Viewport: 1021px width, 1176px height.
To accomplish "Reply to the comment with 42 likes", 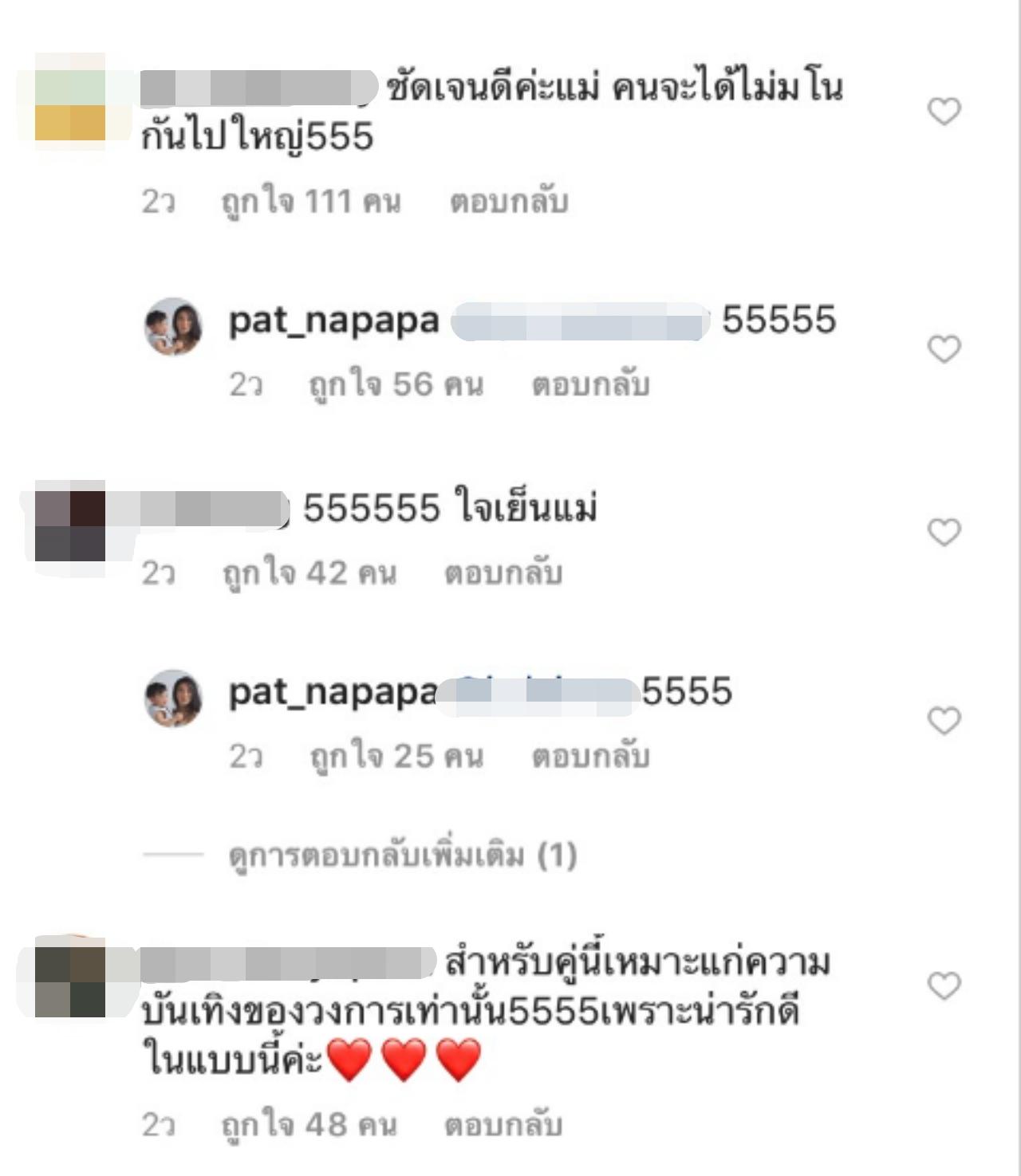I will point(503,572).
